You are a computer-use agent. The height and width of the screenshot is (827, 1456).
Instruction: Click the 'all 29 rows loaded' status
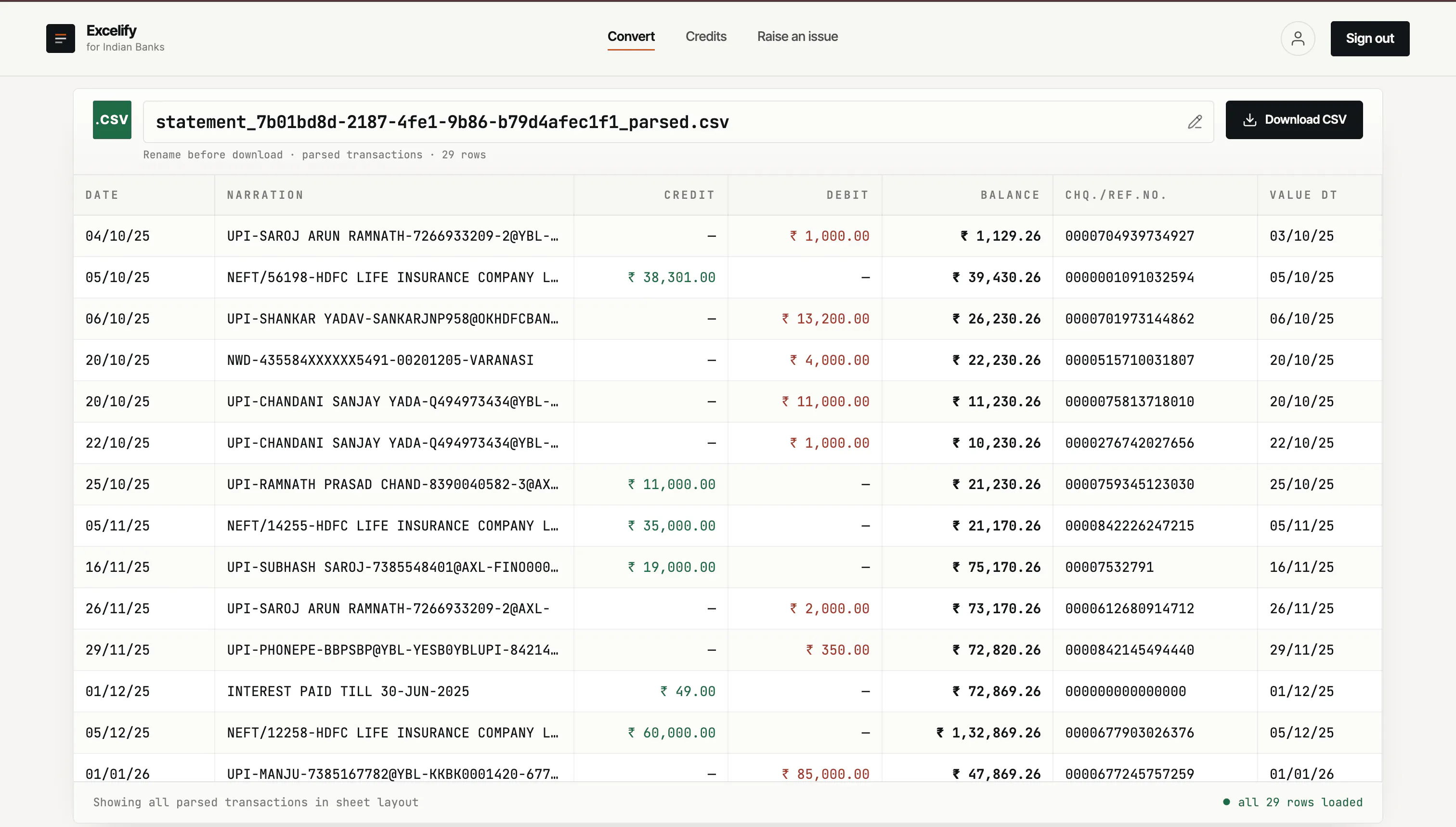[1293, 802]
